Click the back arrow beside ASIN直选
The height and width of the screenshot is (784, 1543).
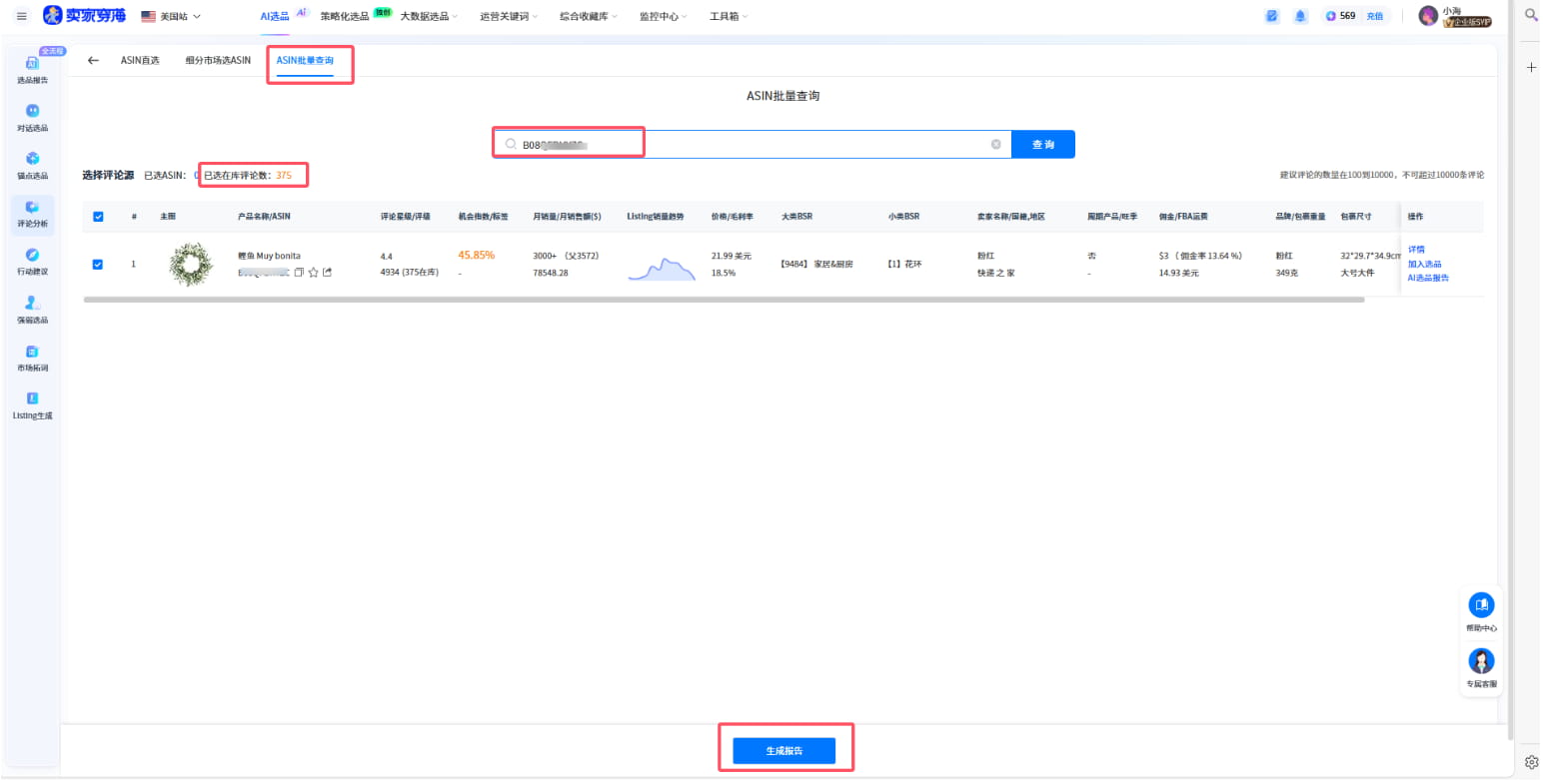tap(93, 61)
